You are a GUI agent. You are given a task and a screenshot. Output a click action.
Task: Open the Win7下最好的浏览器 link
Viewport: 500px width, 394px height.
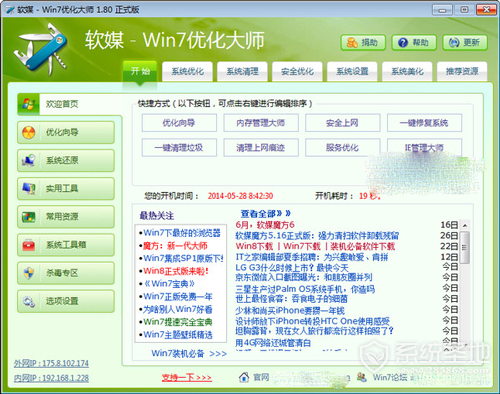pyautogui.click(x=182, y=233)
